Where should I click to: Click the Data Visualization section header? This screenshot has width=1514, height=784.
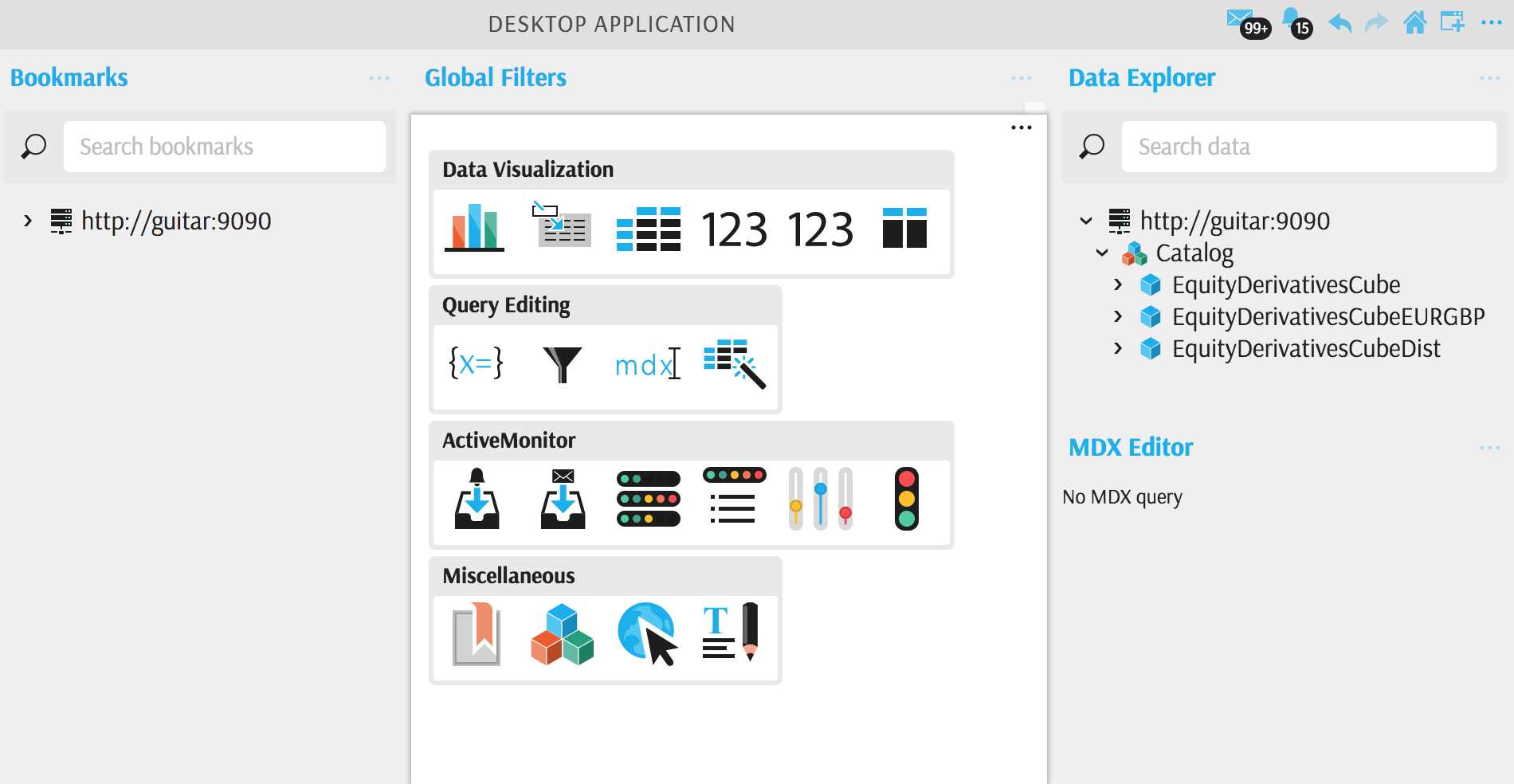[x=528, y=170]
